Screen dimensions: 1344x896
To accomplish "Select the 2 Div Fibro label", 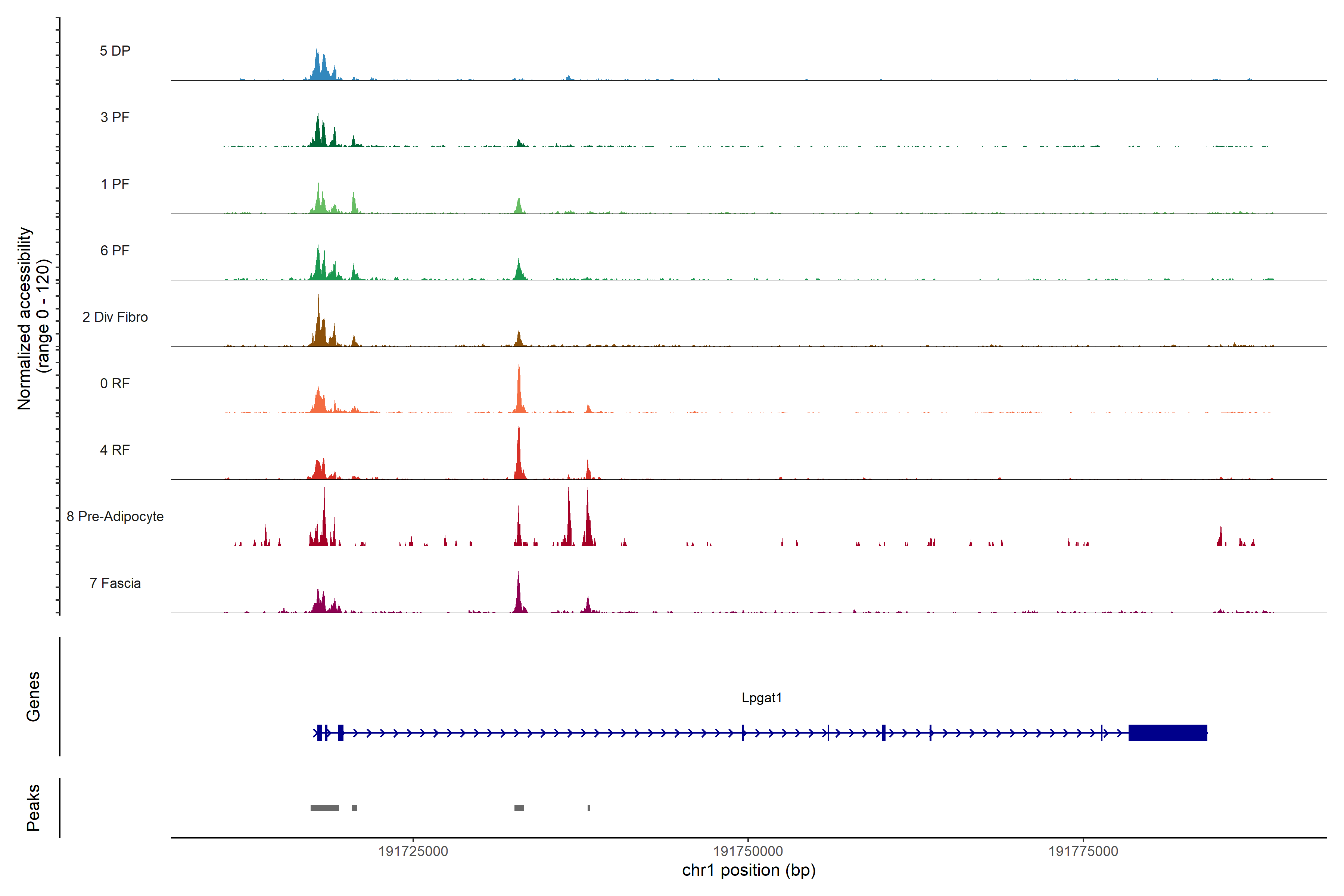I will (x=115, y=317).
